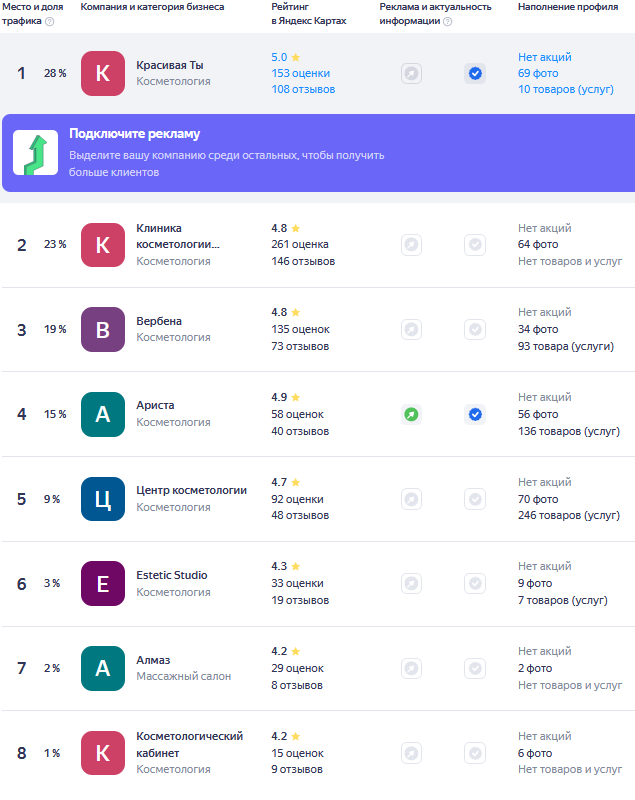Click the grey verified checkmark for Estetic Studio
The height and width of the screenshot is (800, 635).
click(475, 583)
